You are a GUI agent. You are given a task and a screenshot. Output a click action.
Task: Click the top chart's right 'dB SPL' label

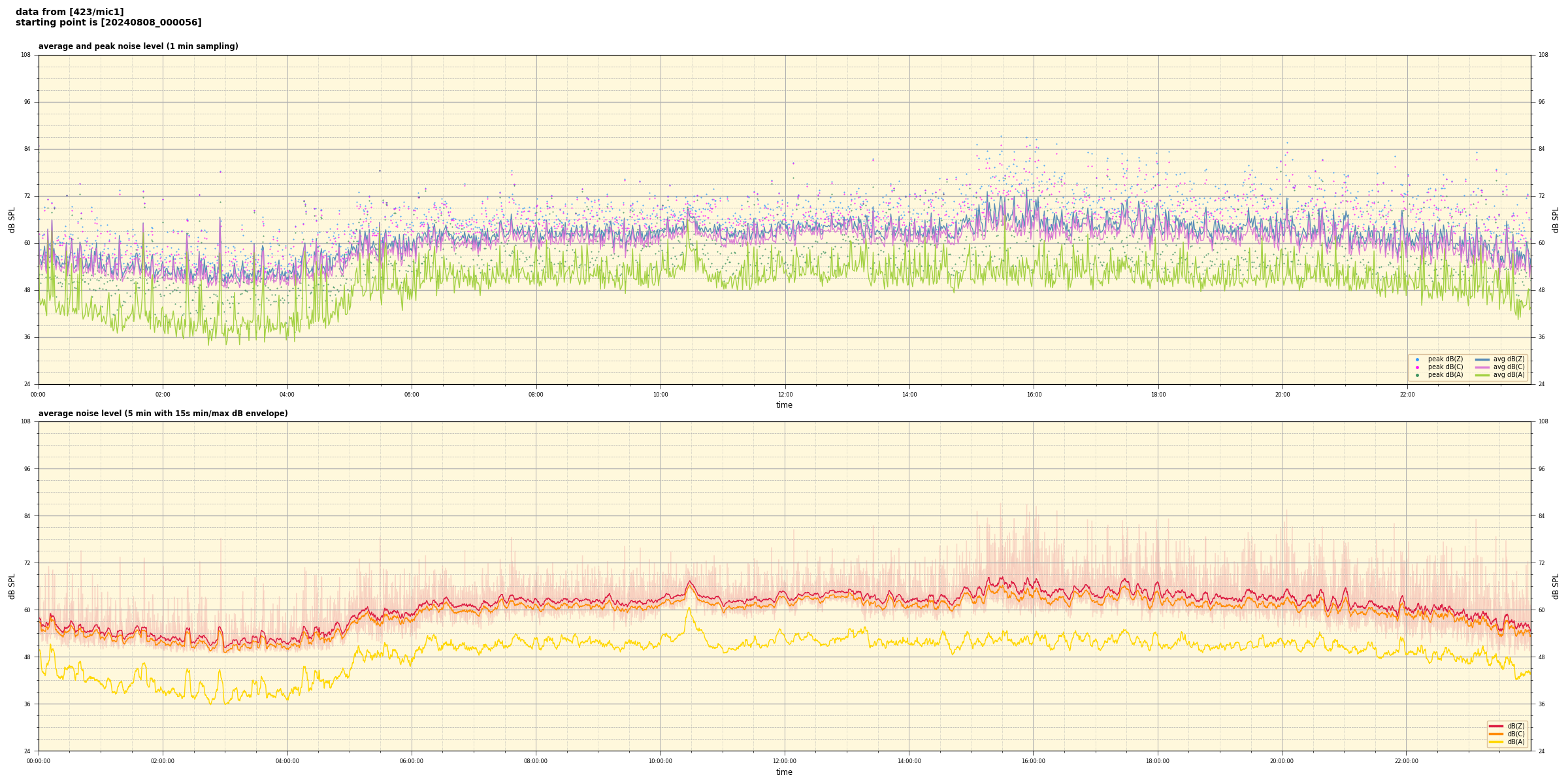coord(1556,220)
